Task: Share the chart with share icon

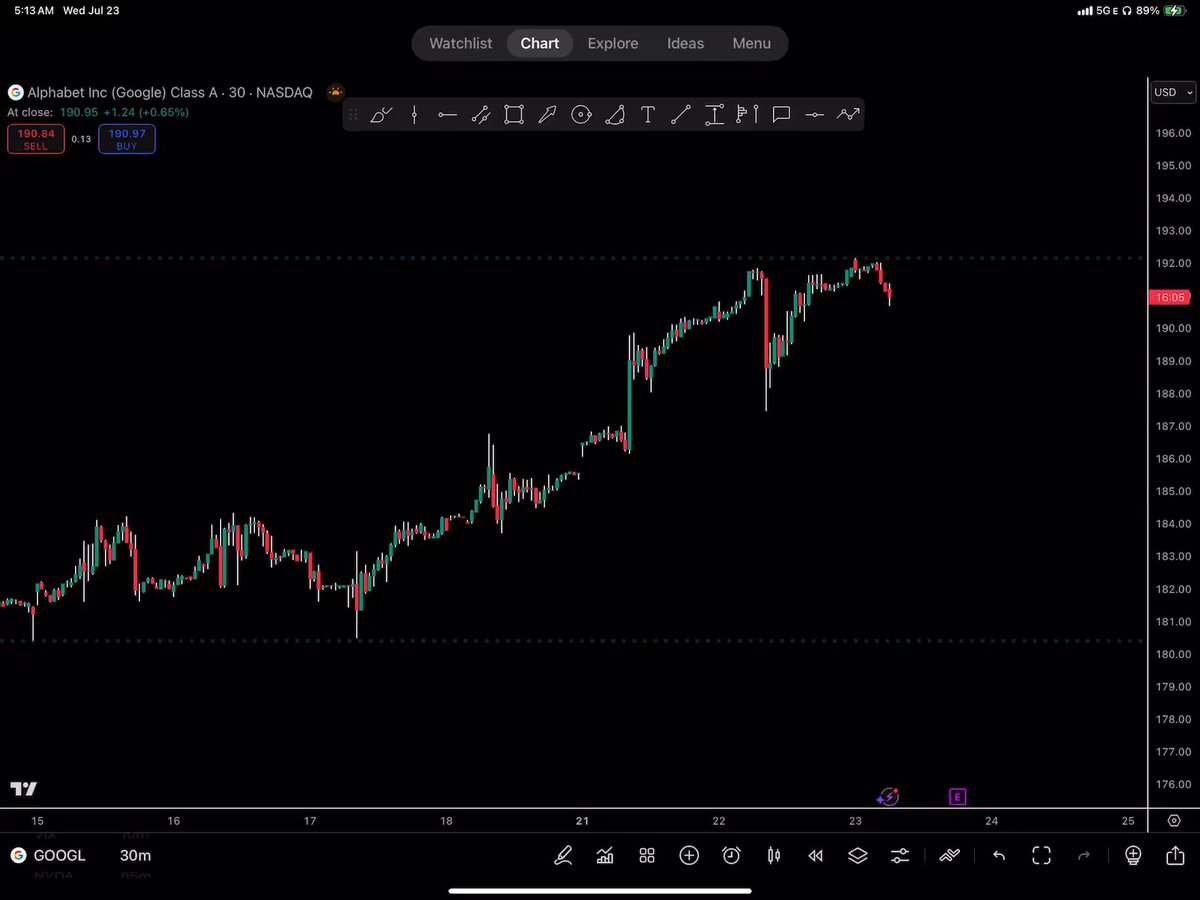Action: tap(1175, 856)
